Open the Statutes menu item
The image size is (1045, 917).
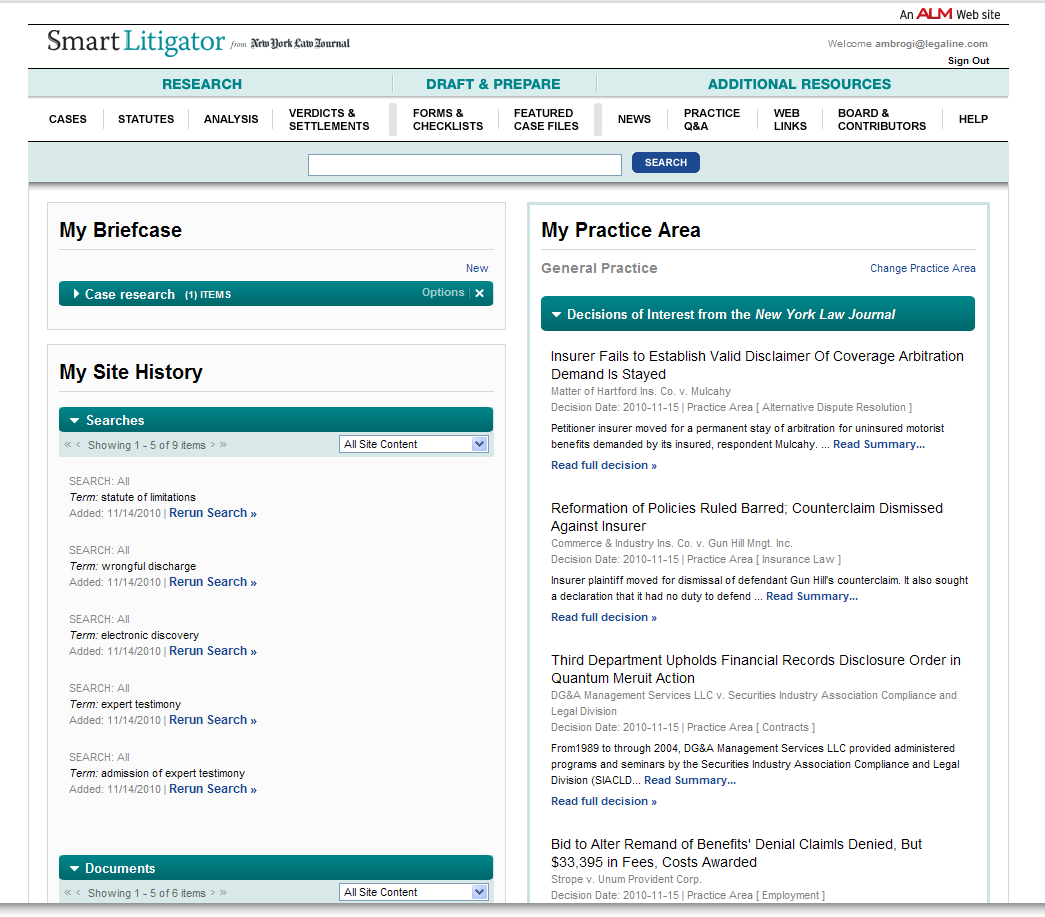pos(146,119)
